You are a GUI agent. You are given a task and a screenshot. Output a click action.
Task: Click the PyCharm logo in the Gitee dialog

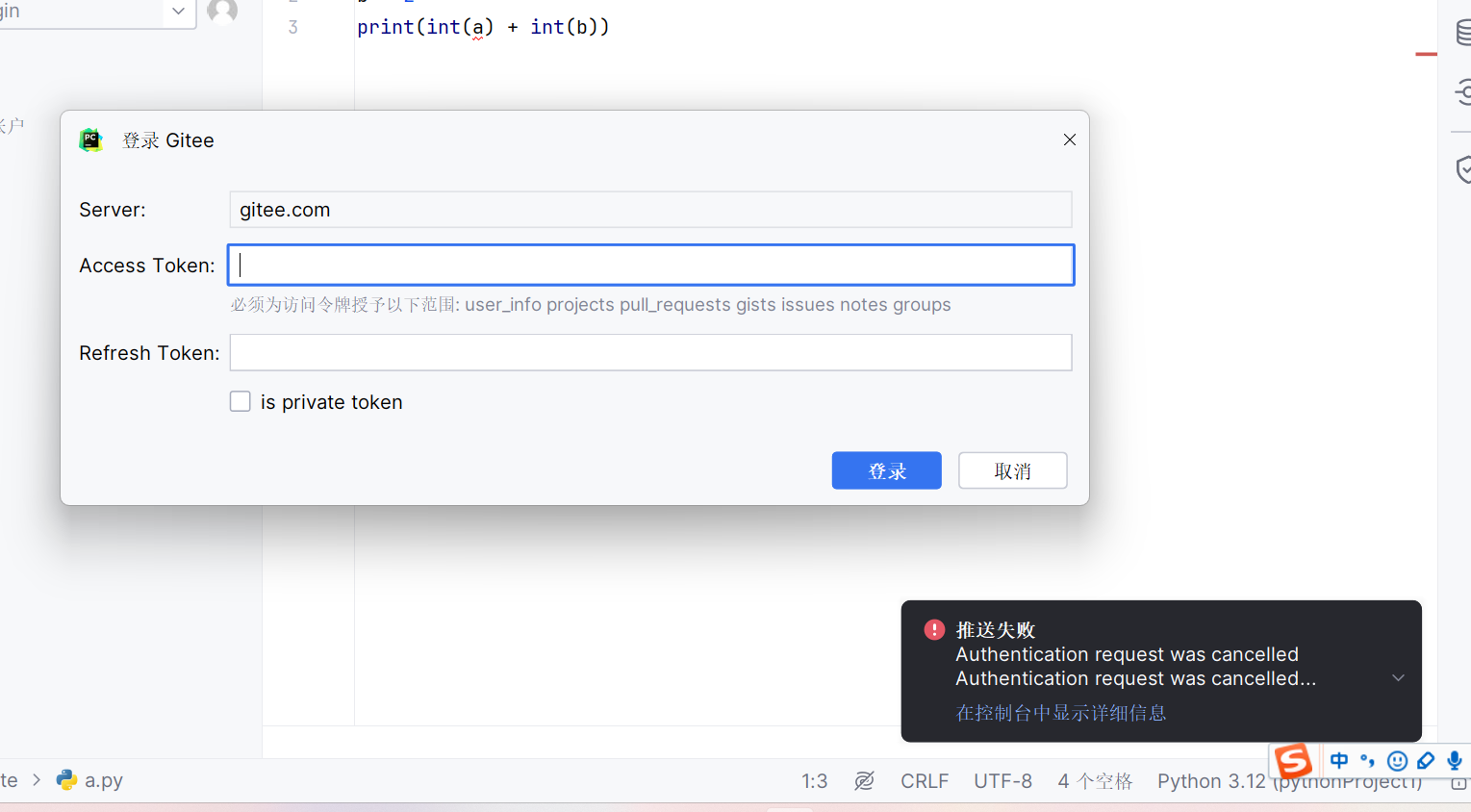point(91,140)
